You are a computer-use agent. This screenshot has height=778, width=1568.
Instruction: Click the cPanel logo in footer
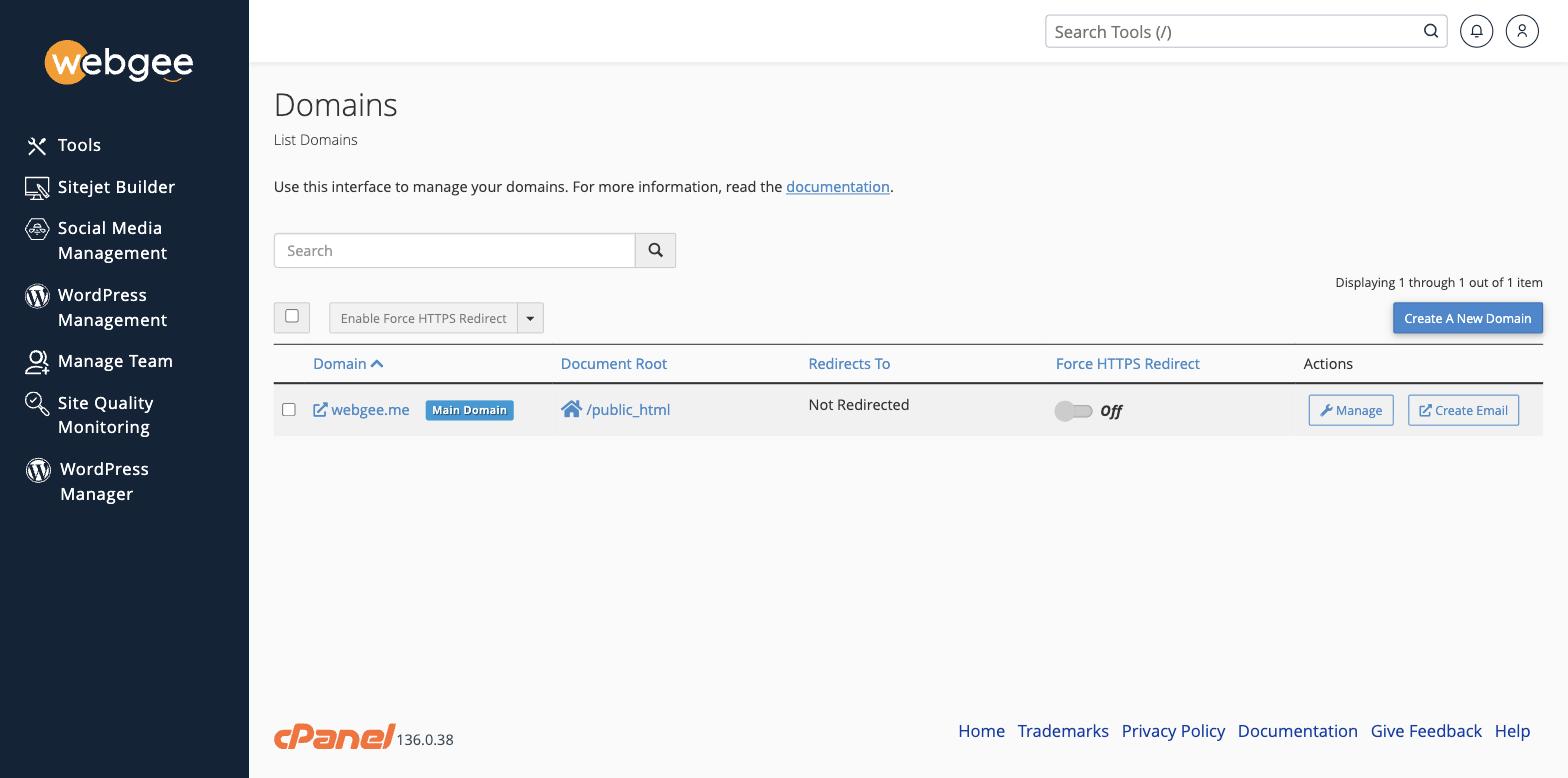coord(334,737)
